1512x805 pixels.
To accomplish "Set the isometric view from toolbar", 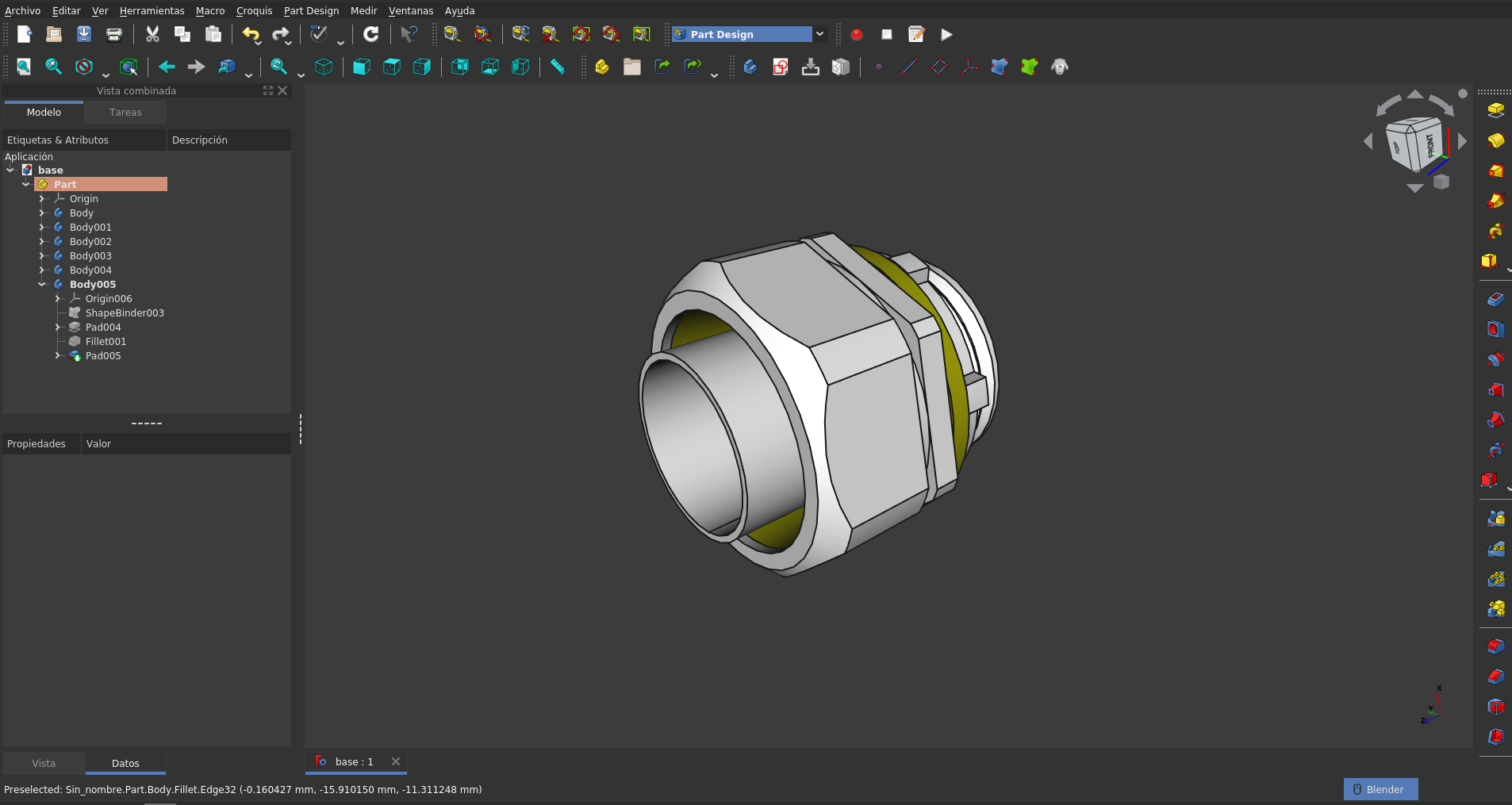I will click(x=324, y=67).
